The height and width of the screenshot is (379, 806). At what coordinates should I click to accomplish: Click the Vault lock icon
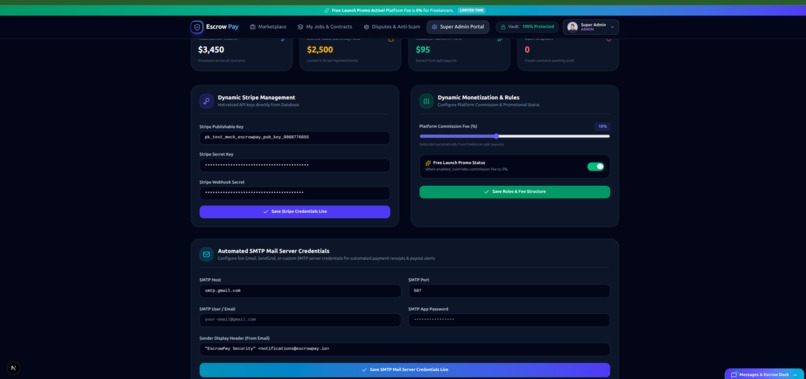pos(503,27)
